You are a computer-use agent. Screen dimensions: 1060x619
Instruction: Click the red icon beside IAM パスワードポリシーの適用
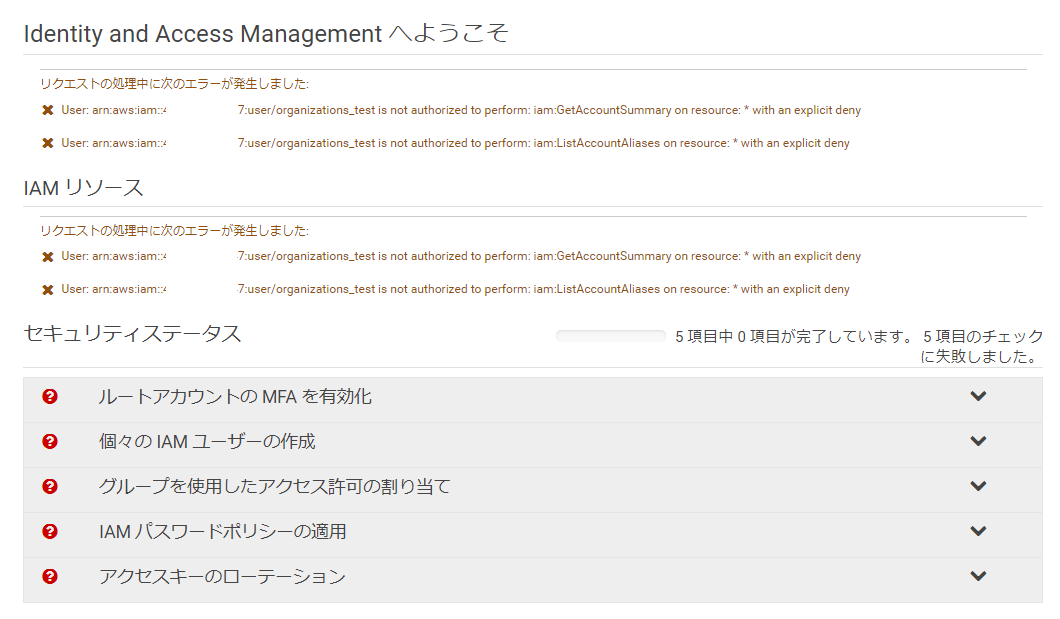pyautogui.click(x=49, y=532)
